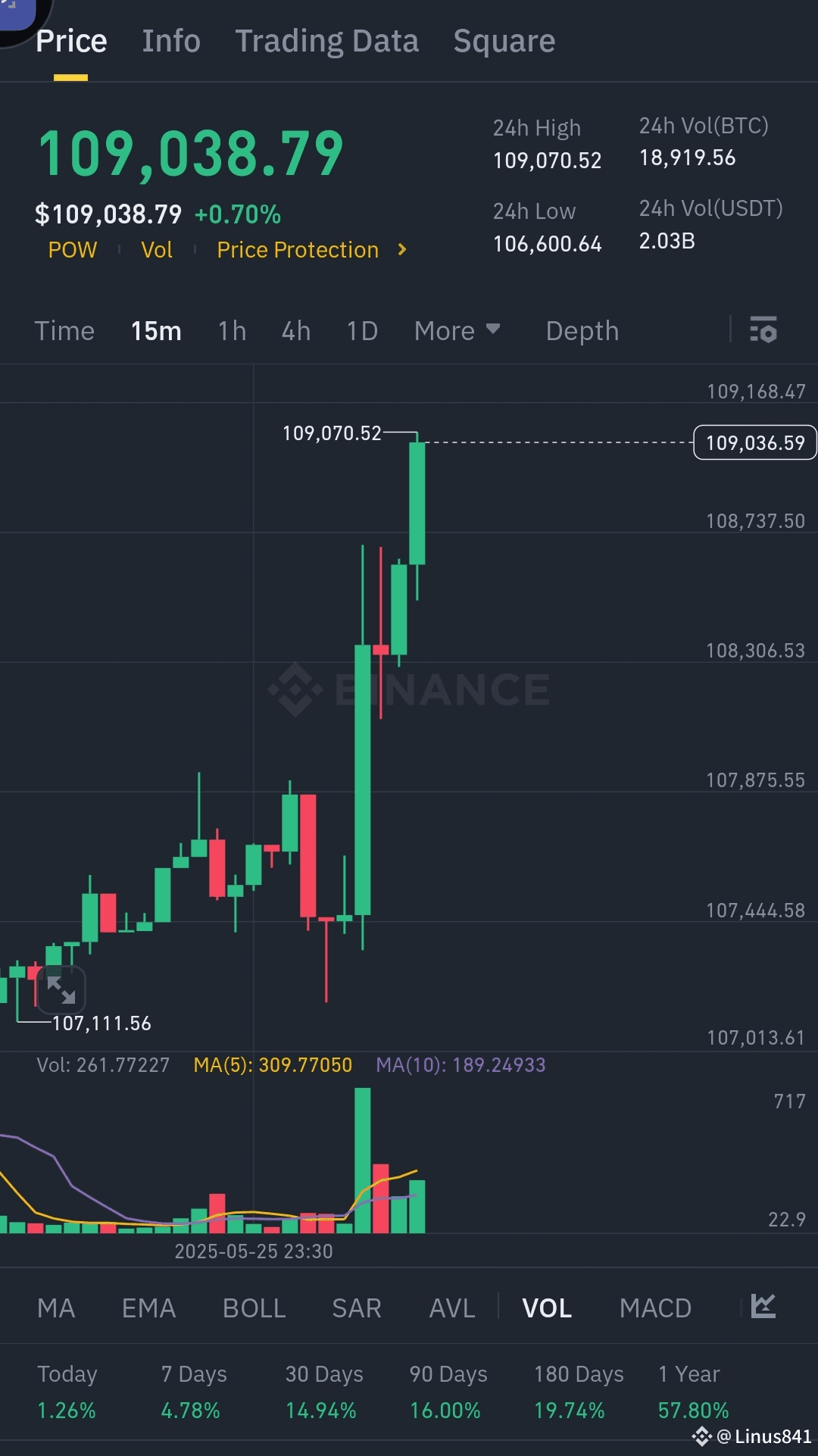Select the EMA indicator
The image size is (818, 1456).
[148, 1308]
